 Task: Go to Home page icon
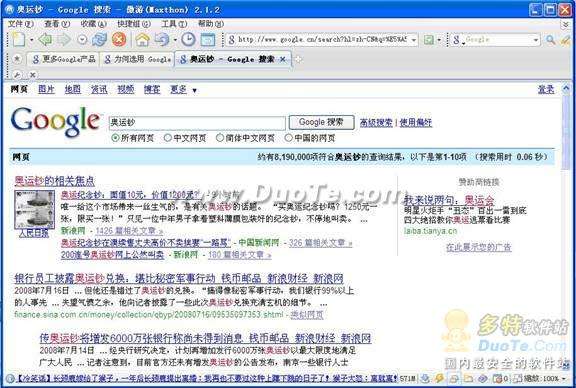[x=143, y=39]
